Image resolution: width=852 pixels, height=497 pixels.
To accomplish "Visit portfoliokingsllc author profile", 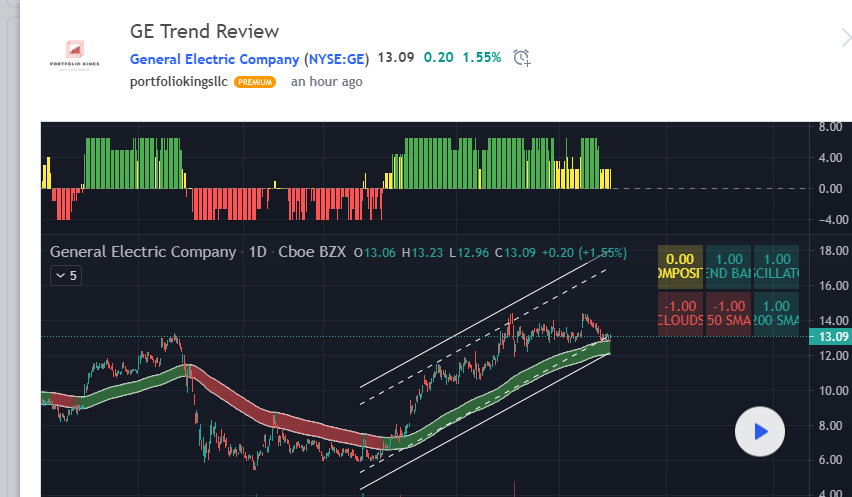I will tap(179, 82).
